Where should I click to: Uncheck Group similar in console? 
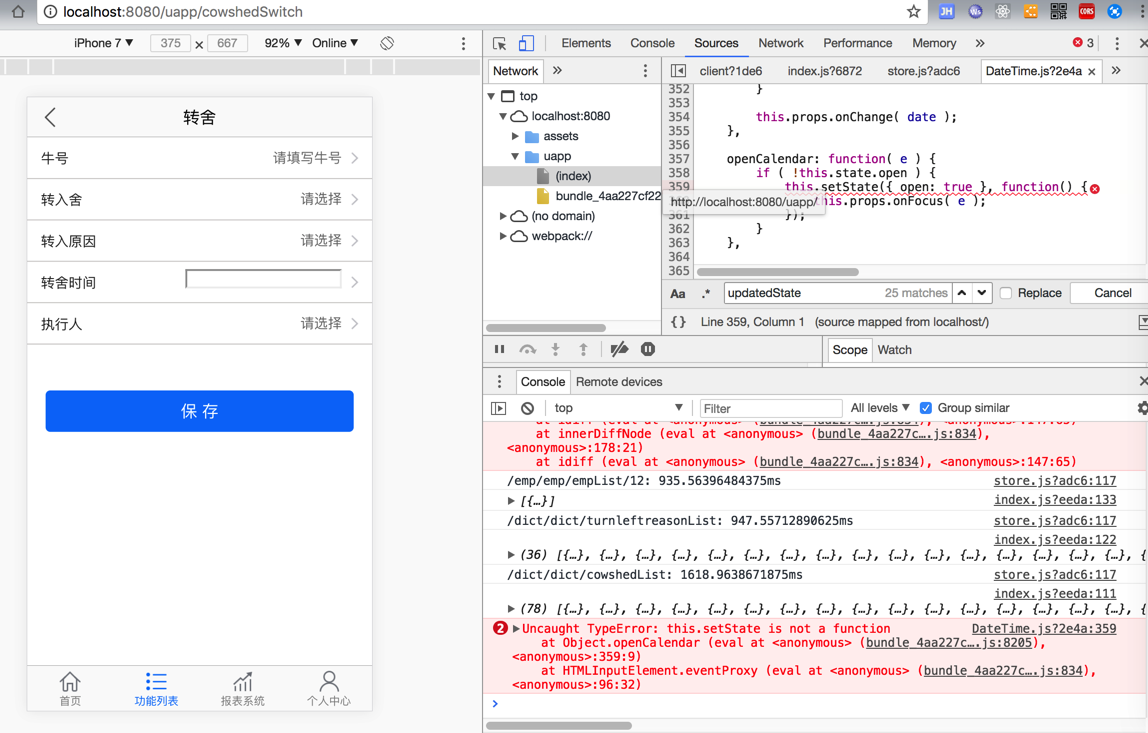926,408
